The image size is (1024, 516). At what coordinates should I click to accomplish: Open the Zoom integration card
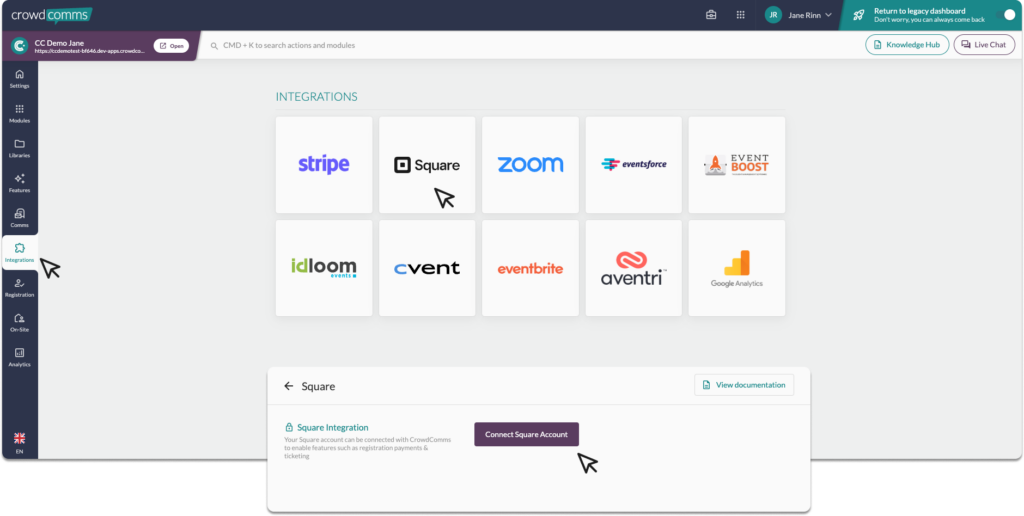(x=530, y=165)
